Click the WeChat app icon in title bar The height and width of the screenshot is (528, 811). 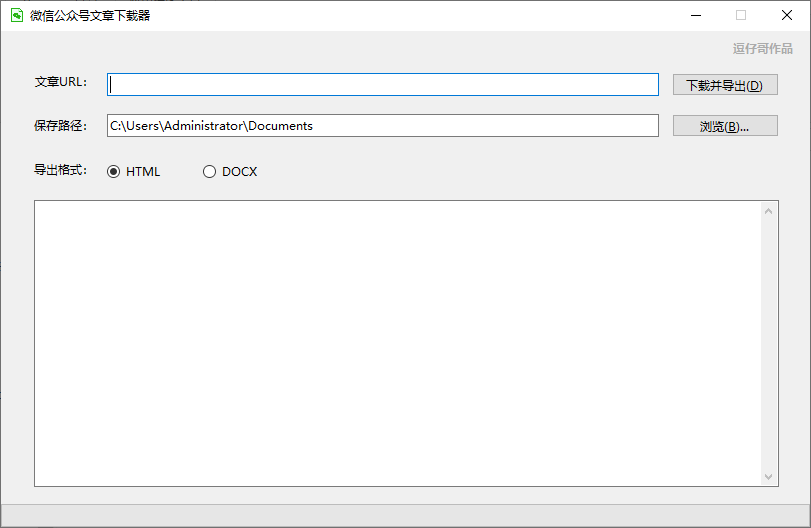(17, 15)
